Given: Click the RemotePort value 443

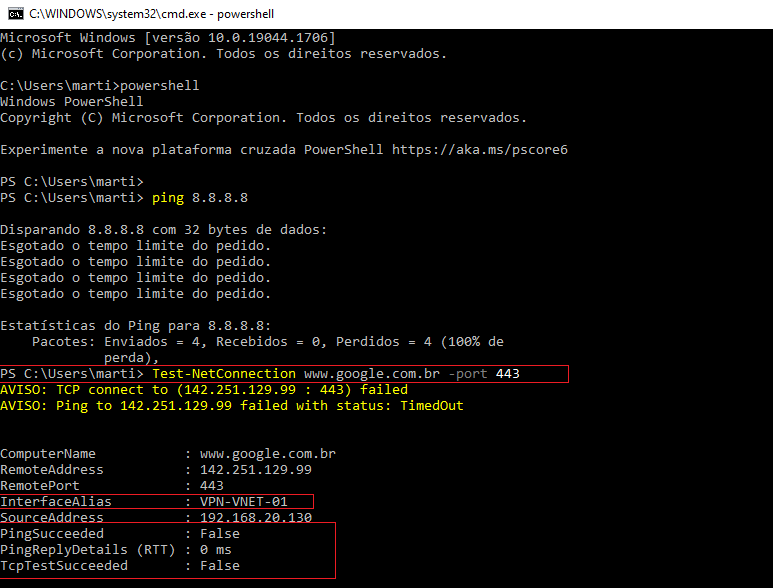Looking at the screenshot, I should [212, 486].
